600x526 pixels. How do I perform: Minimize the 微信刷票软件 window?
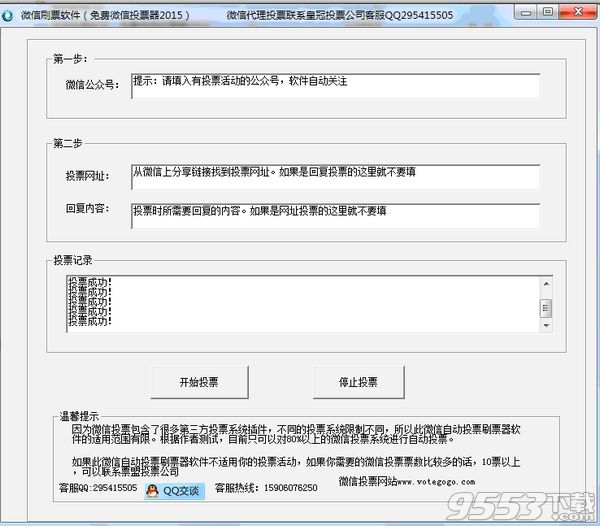click(526, 13)
